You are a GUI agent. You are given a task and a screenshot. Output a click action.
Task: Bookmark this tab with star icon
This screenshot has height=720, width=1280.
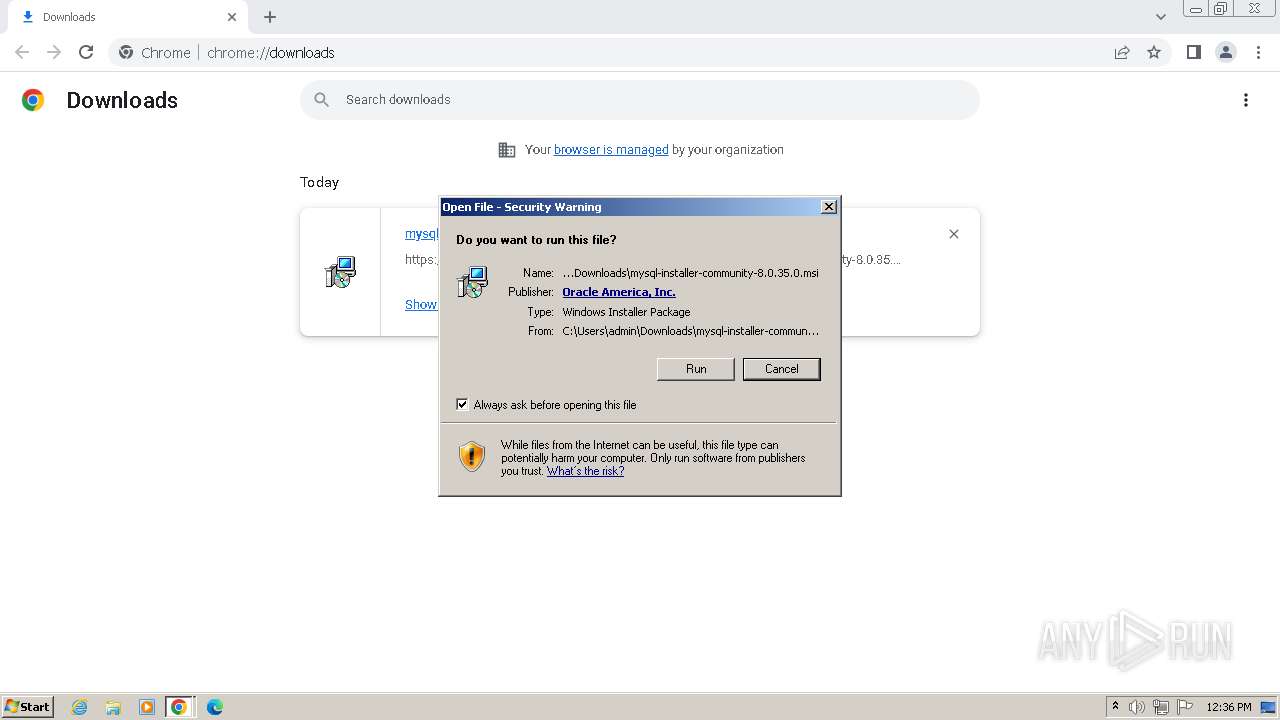1154,53
